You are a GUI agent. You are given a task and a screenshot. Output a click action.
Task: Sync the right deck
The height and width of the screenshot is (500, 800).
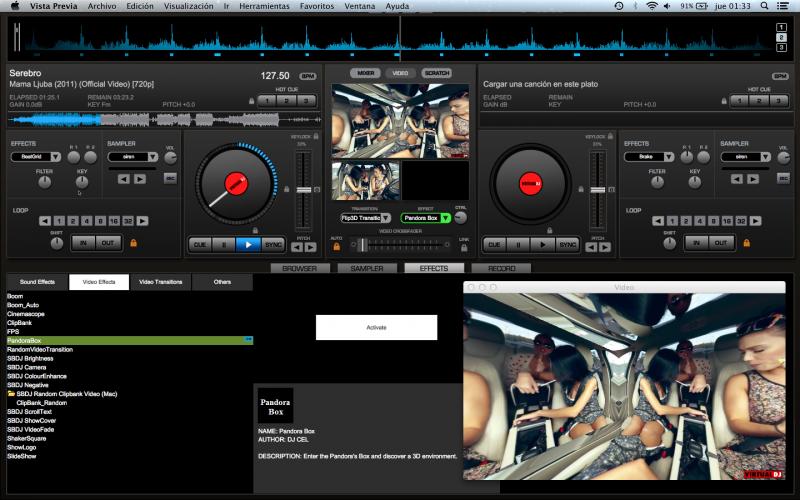567,245
